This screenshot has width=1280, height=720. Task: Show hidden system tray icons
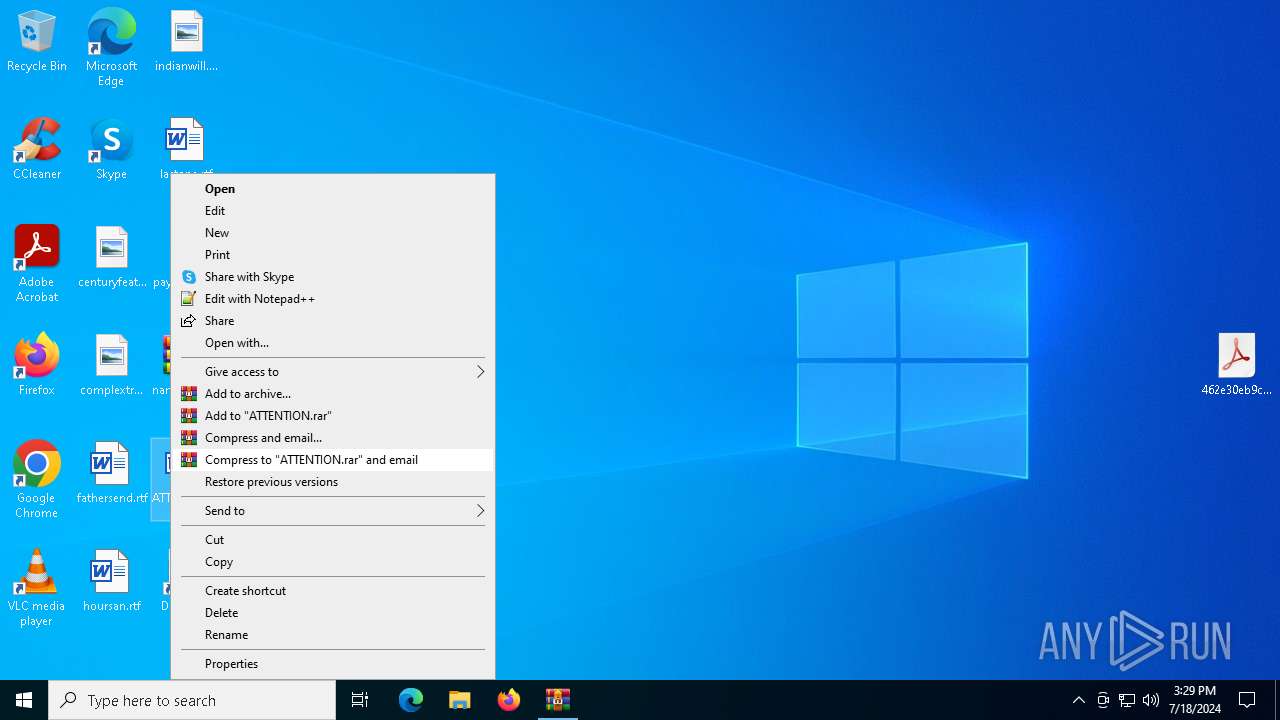[1078, 700]
